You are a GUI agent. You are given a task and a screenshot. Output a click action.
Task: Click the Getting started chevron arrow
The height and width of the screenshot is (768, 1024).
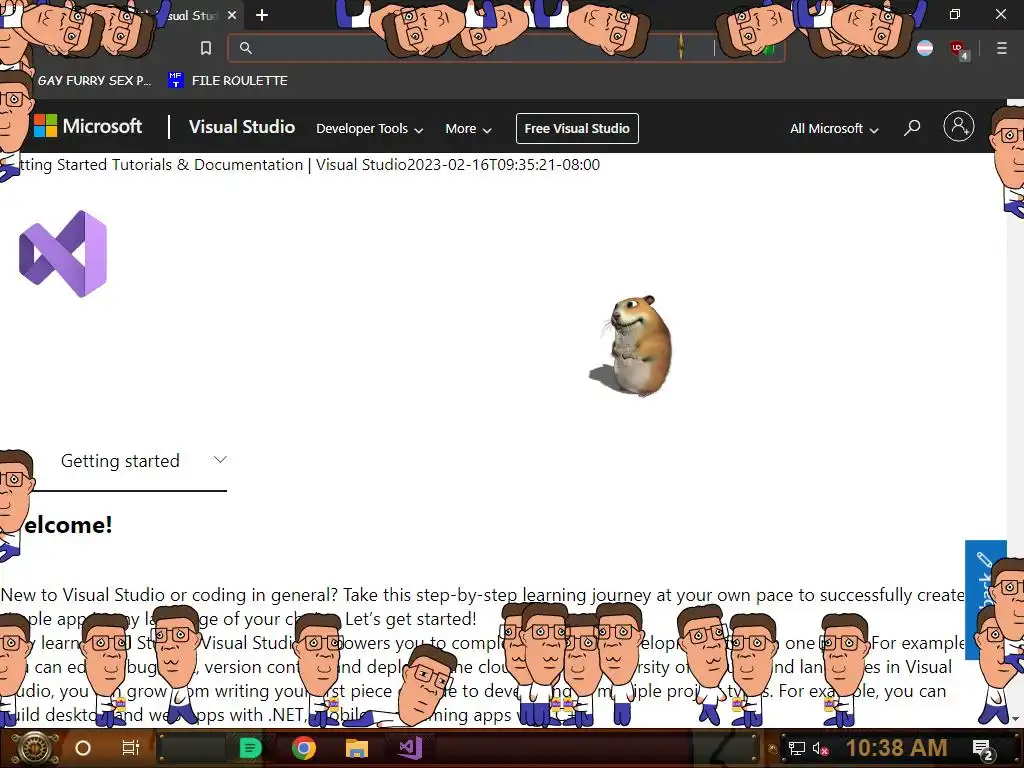coord(220,460)
